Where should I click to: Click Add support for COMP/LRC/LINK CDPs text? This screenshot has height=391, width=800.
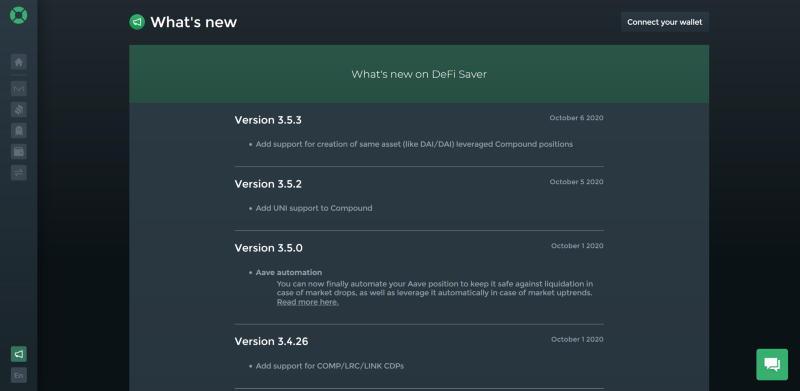[x=330, y=366]
